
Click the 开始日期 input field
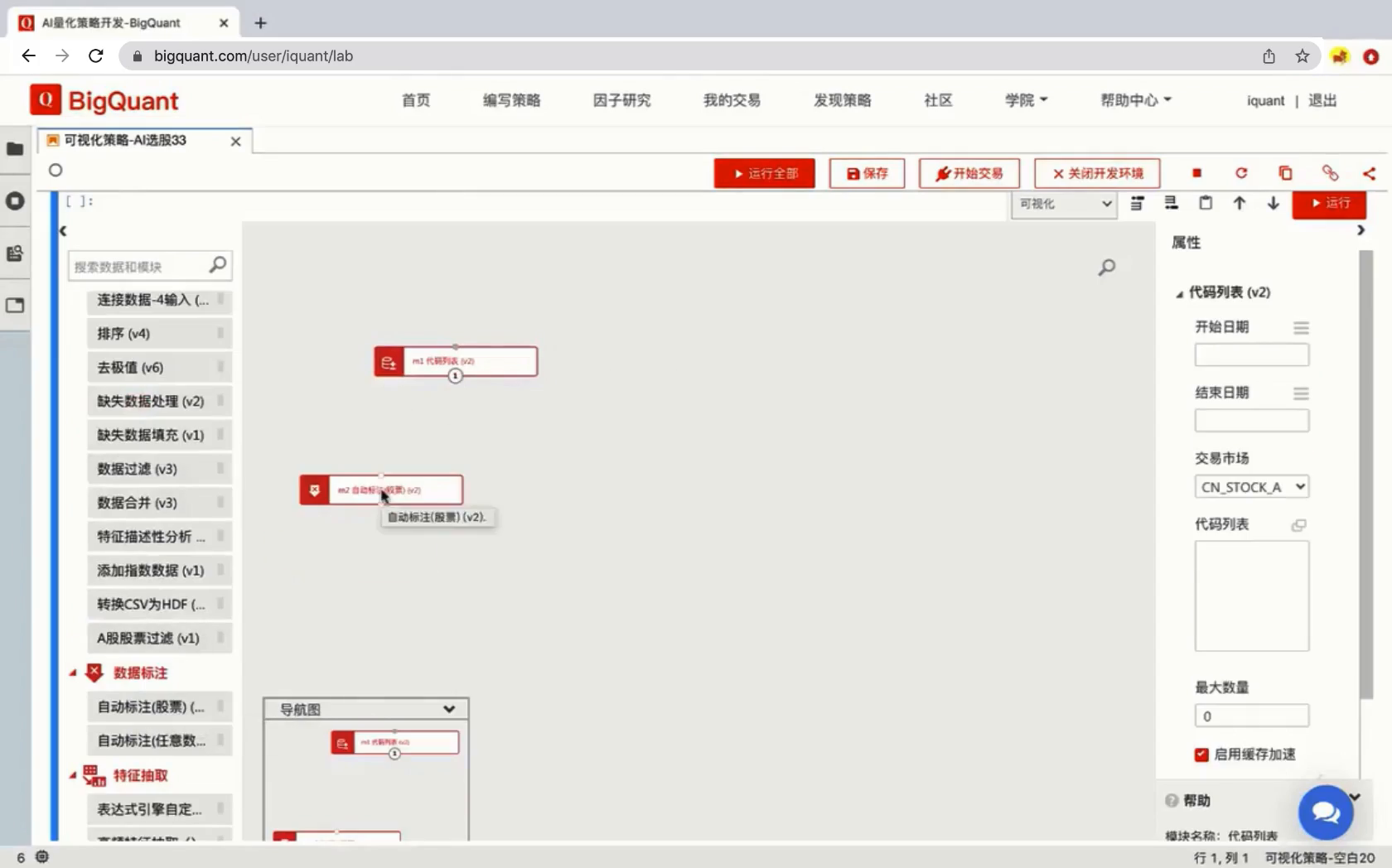(x=1251, y=355)
